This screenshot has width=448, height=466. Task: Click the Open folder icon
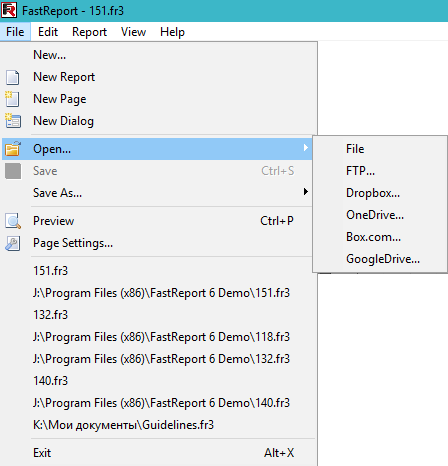(x=13, y=149)
